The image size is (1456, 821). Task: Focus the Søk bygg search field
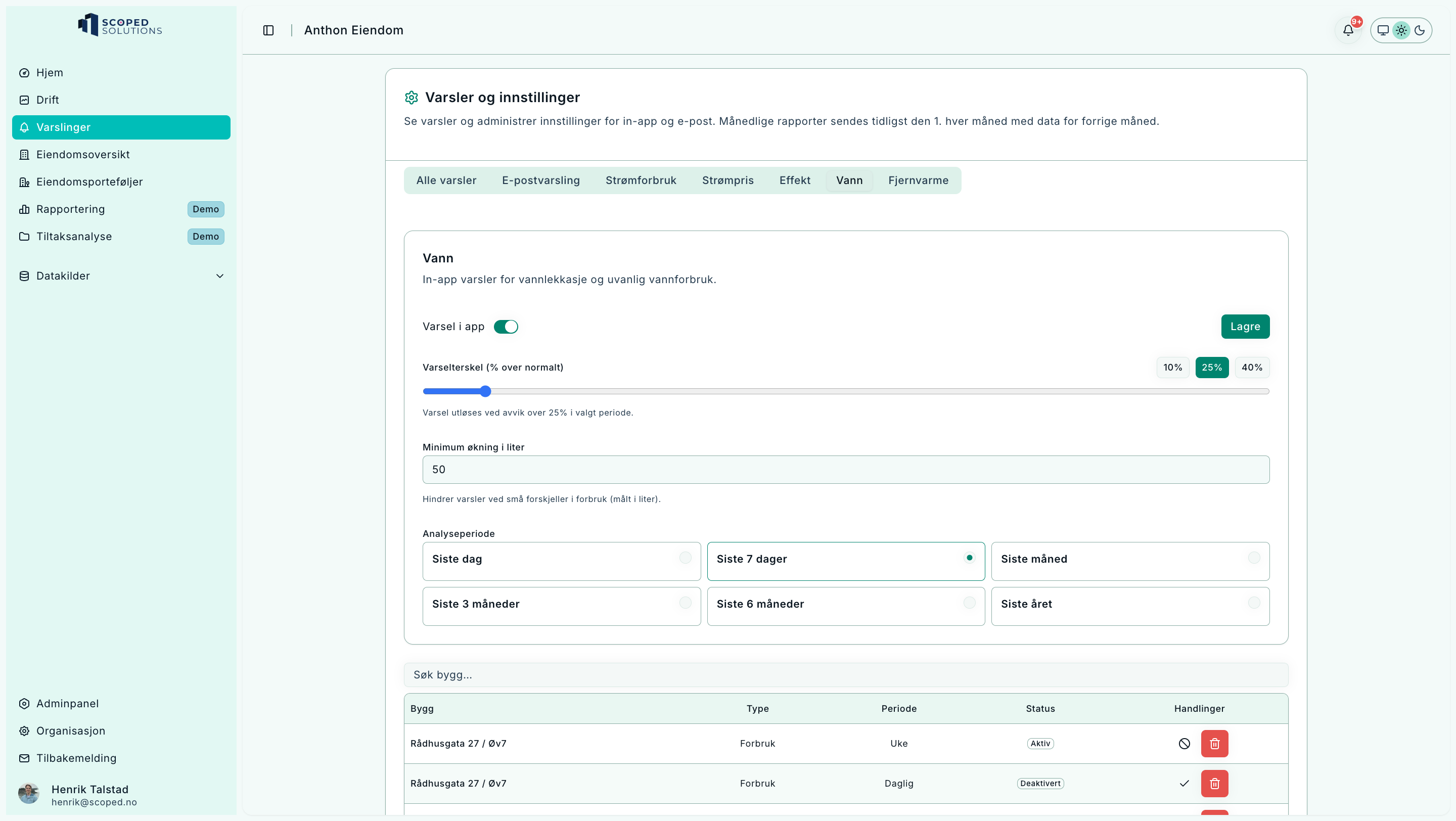846,675
